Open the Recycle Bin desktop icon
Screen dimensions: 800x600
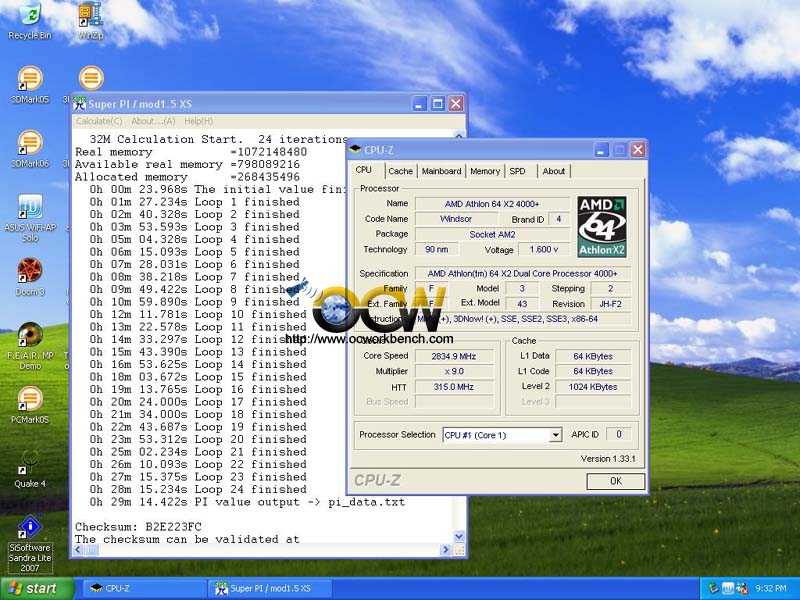point(30,20)
